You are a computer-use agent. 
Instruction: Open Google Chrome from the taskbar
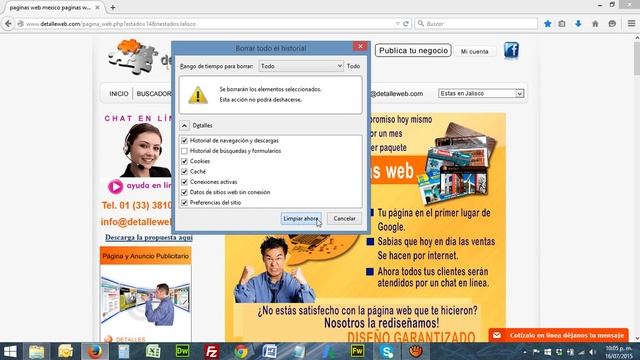241,351
